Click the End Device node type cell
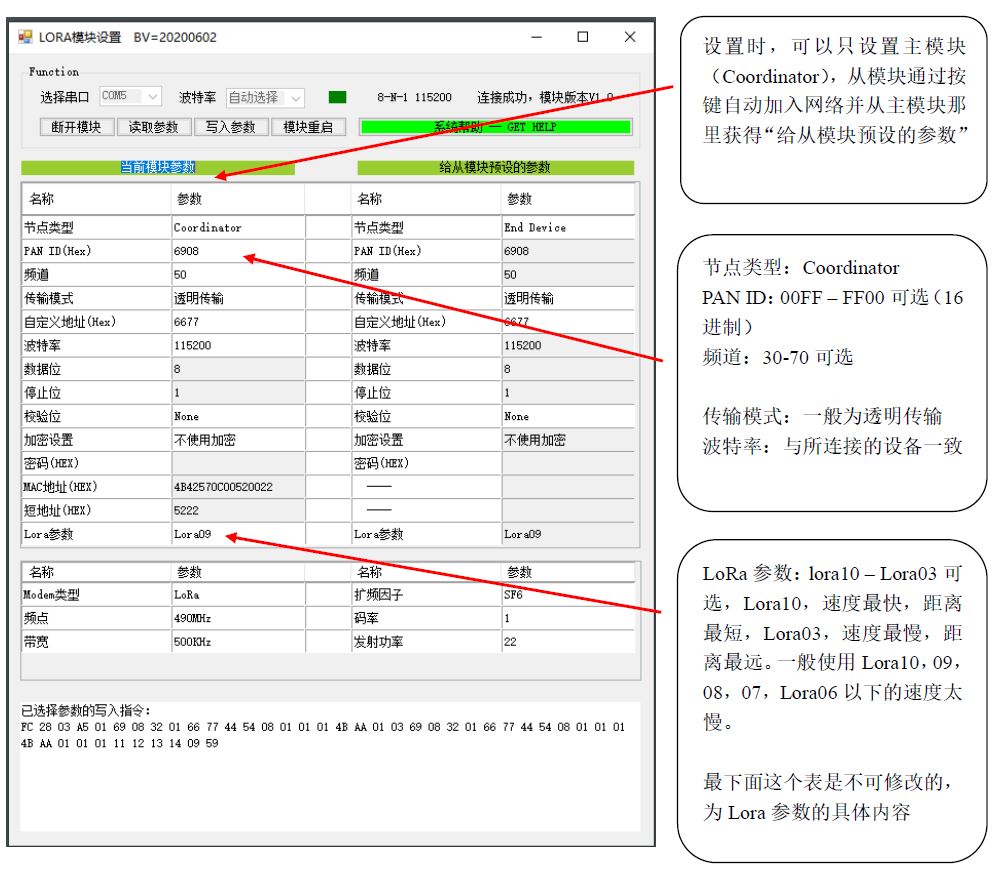The height and width of the screenshot is (869, 996). pyautogui.click(x=568, y=227)
